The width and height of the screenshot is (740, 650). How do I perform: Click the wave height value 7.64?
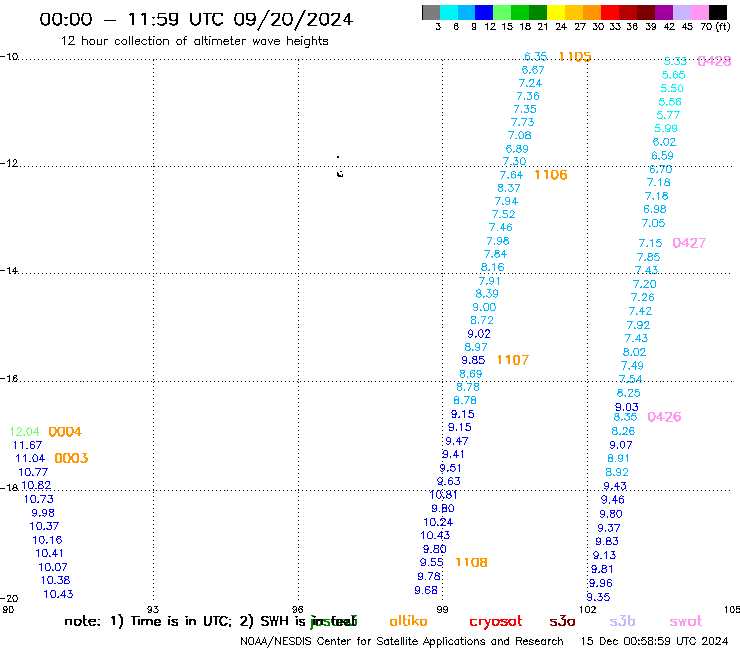(512, 175)
